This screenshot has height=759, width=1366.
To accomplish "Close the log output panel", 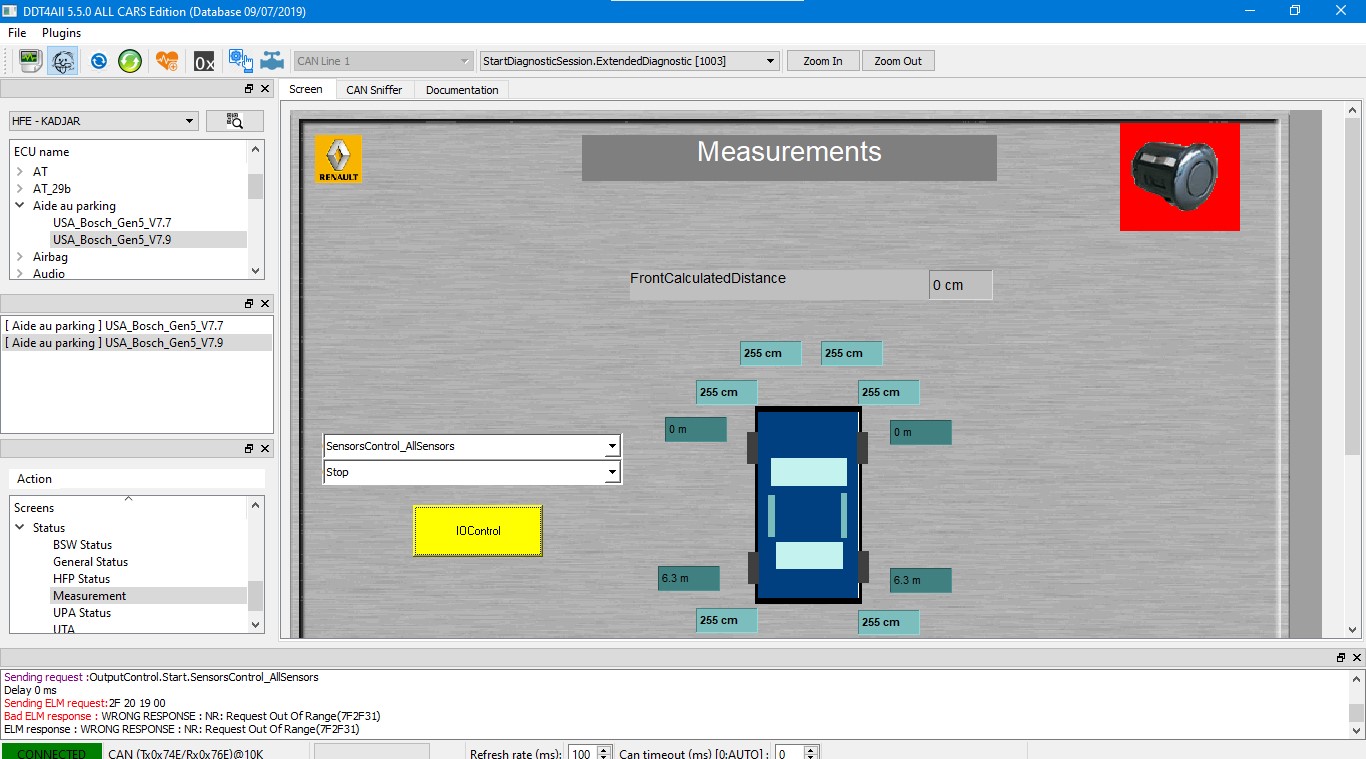I will pyautogui.click(x=1357, y=657).
